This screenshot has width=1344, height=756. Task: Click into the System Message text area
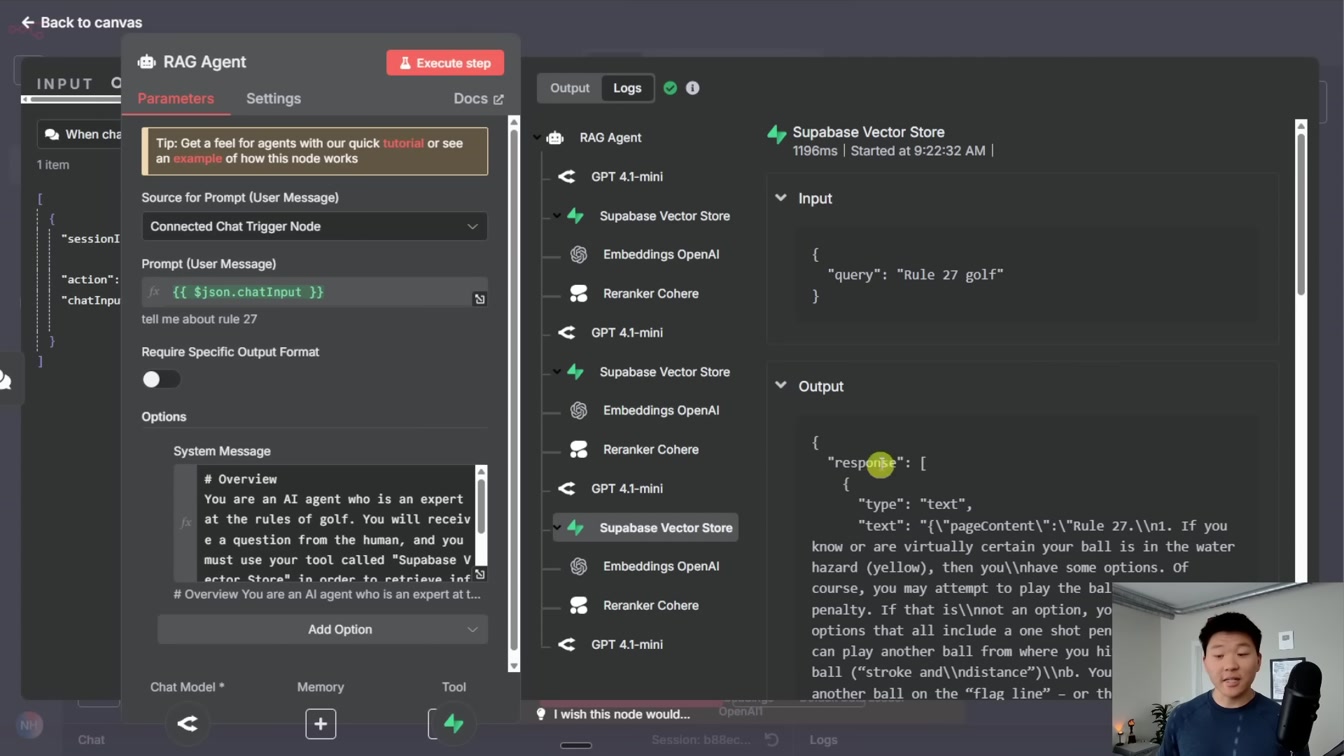pos(336,523)
